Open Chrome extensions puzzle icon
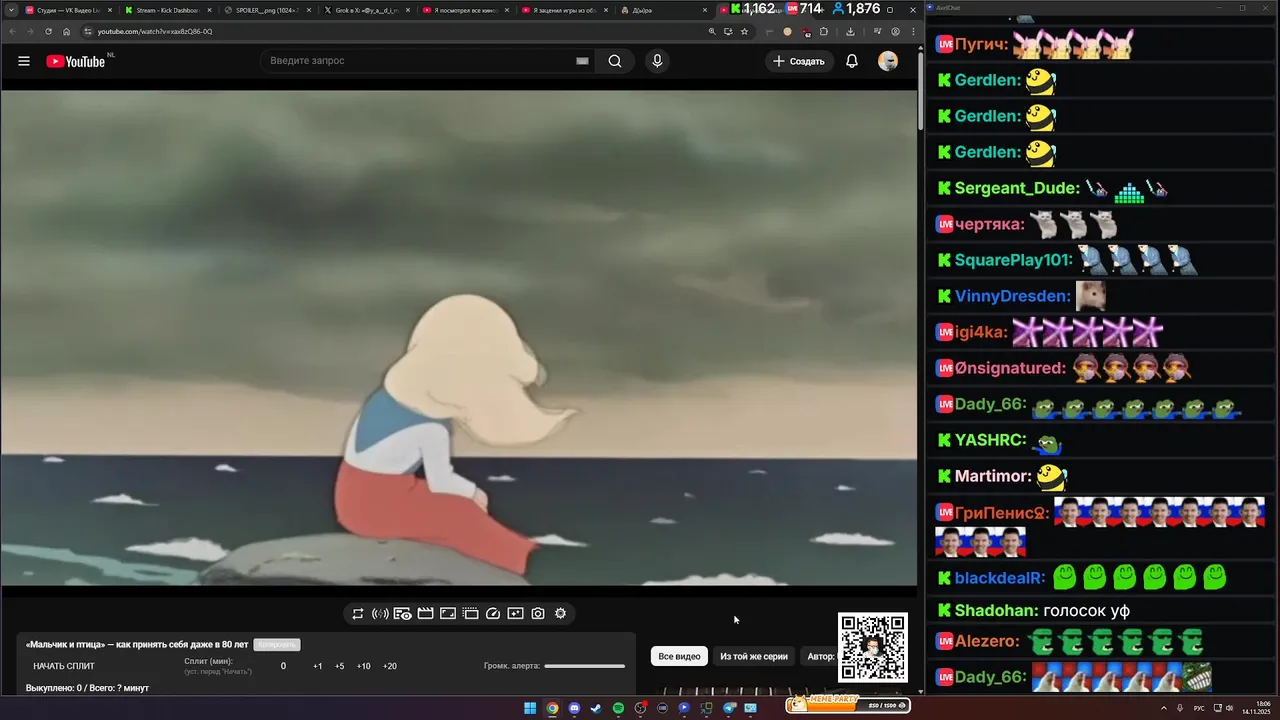 824,31
